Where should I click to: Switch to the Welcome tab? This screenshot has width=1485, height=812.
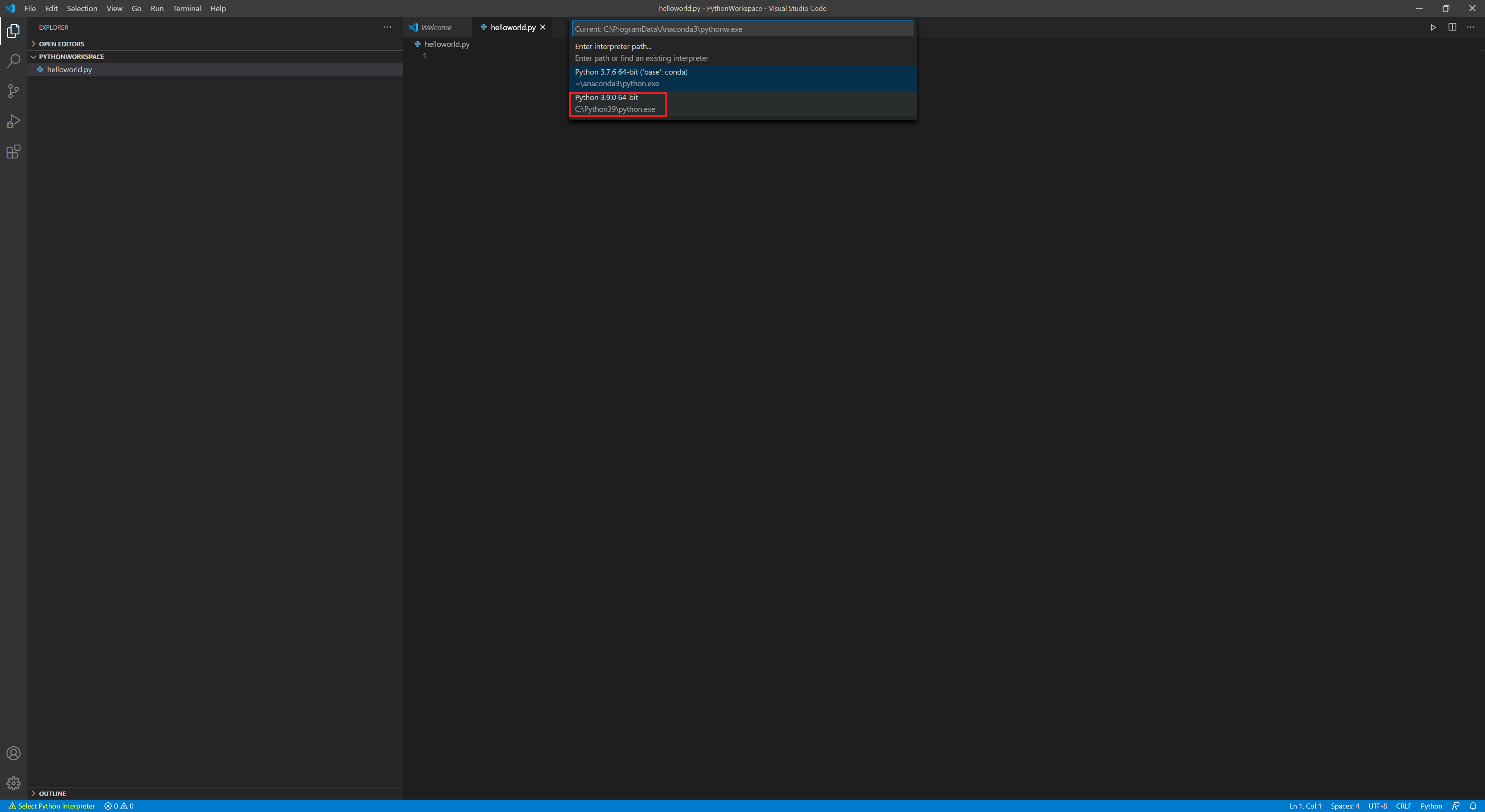coord(435,27)
